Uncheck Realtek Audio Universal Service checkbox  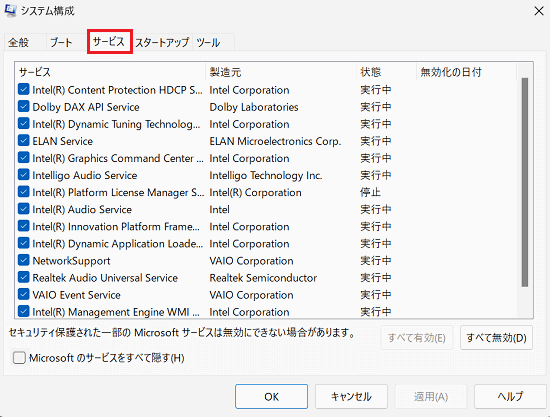pyautogui.click(x=24, y=278)
